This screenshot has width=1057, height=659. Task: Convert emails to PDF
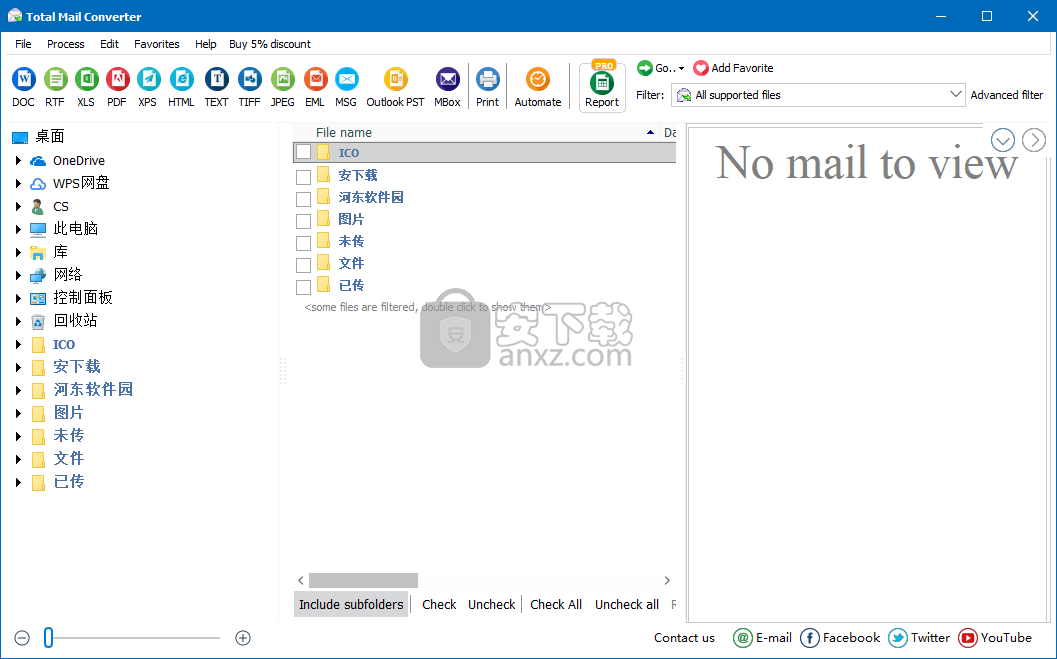(117, 87)
